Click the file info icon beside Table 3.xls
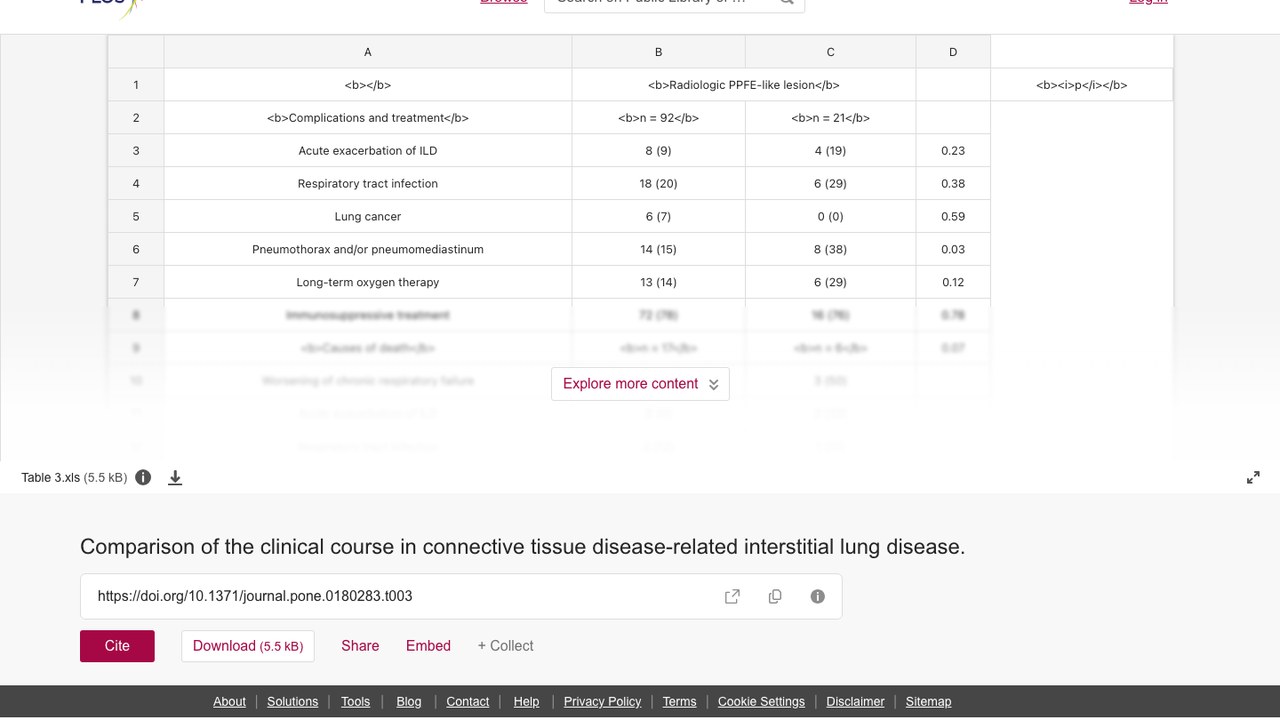The image size is (1280, 720). 143,477
